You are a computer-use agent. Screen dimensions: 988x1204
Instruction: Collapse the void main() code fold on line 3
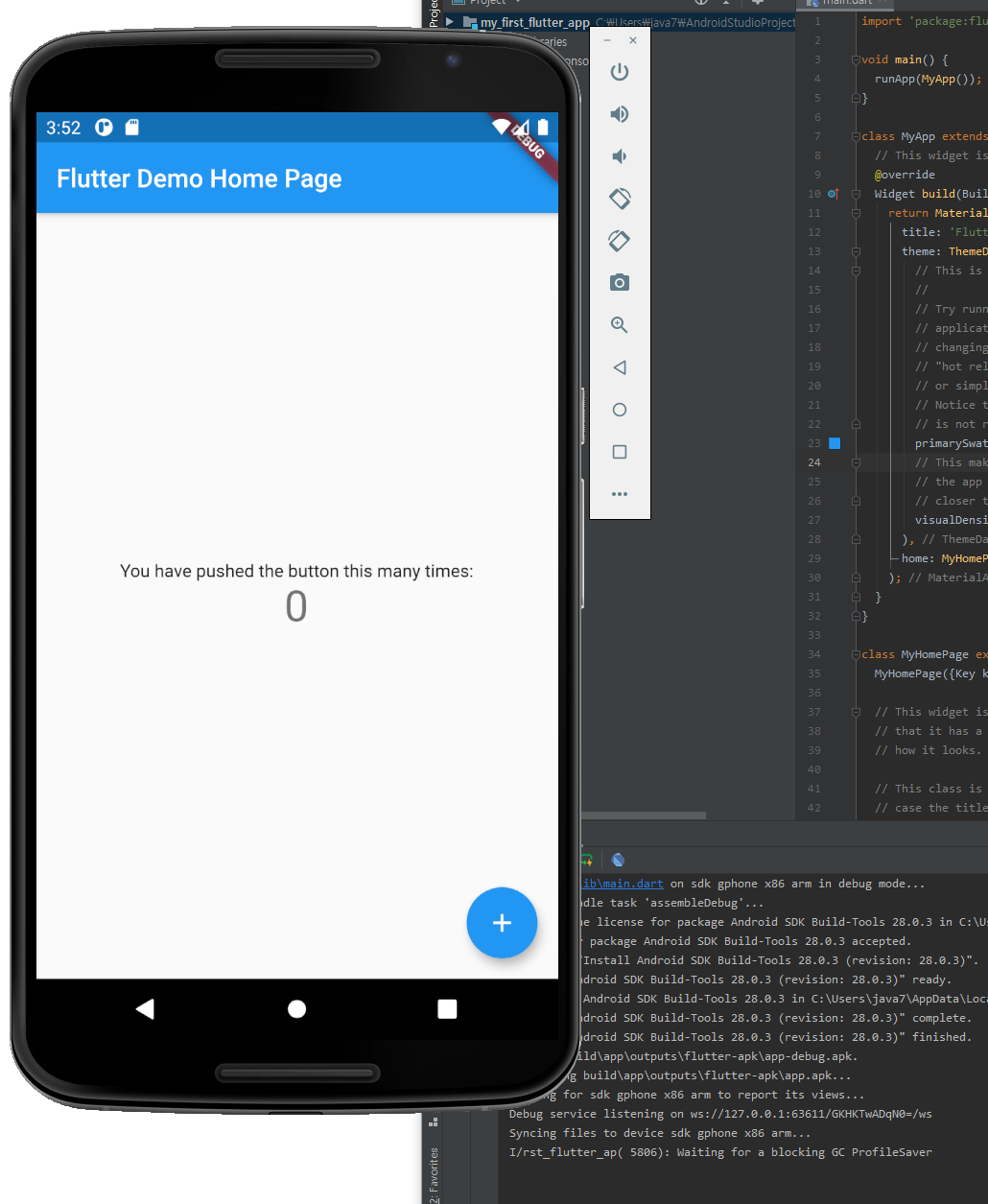coord(855,59)
